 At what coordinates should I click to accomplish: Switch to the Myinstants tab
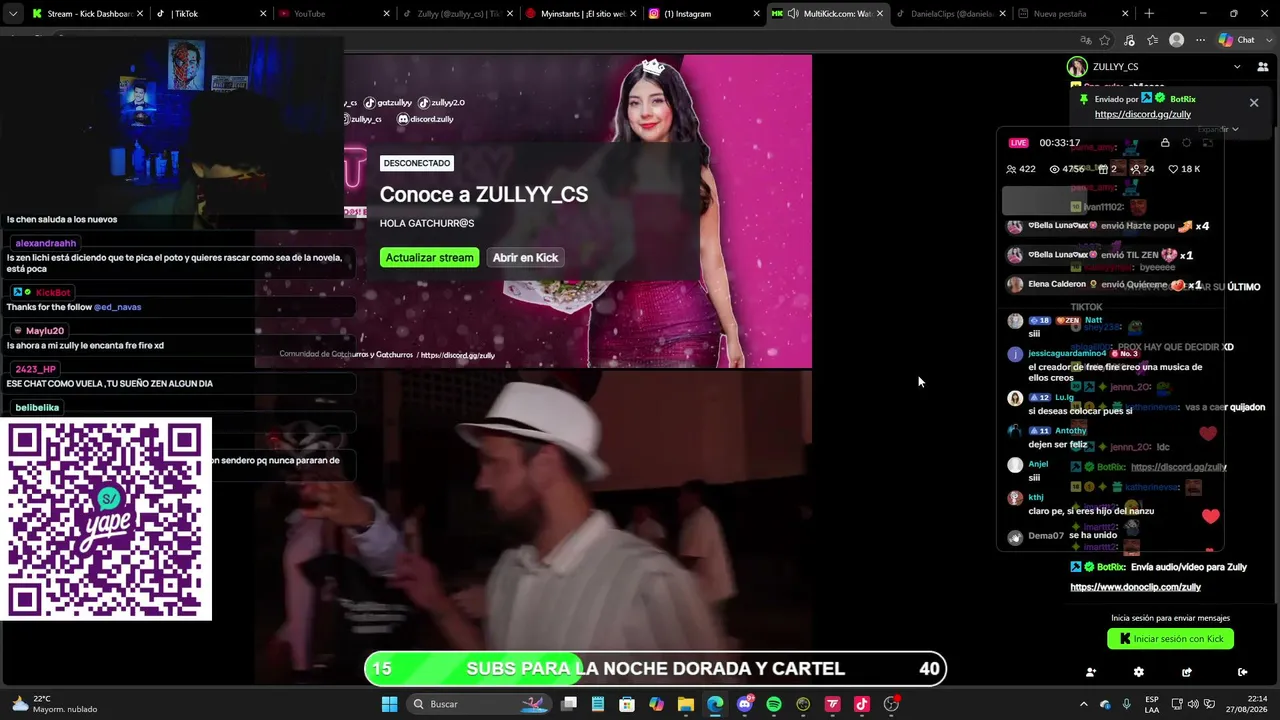click(580, 14)
